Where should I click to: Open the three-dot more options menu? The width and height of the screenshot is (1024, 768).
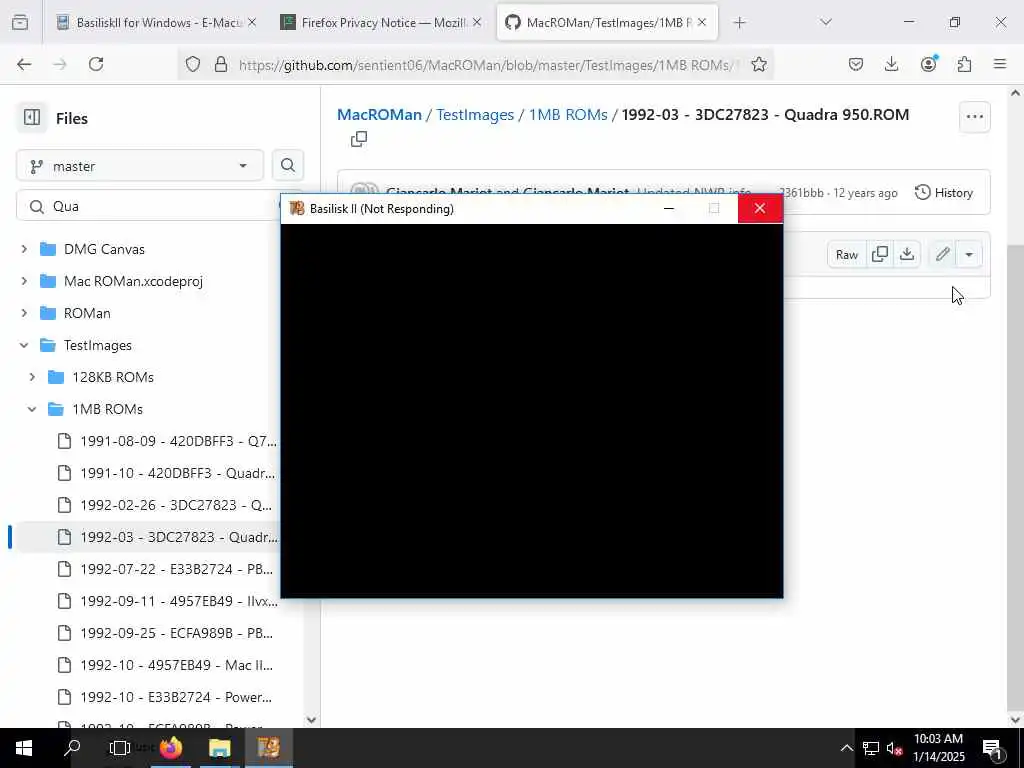(x=974, y=117)
